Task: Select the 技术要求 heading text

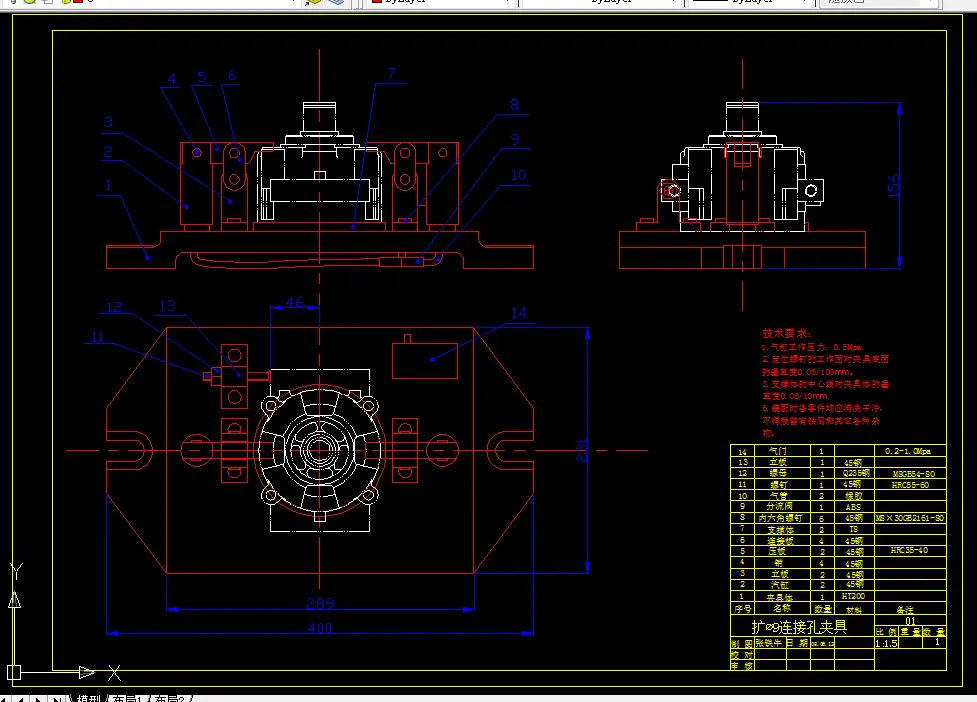Action: 786,333
